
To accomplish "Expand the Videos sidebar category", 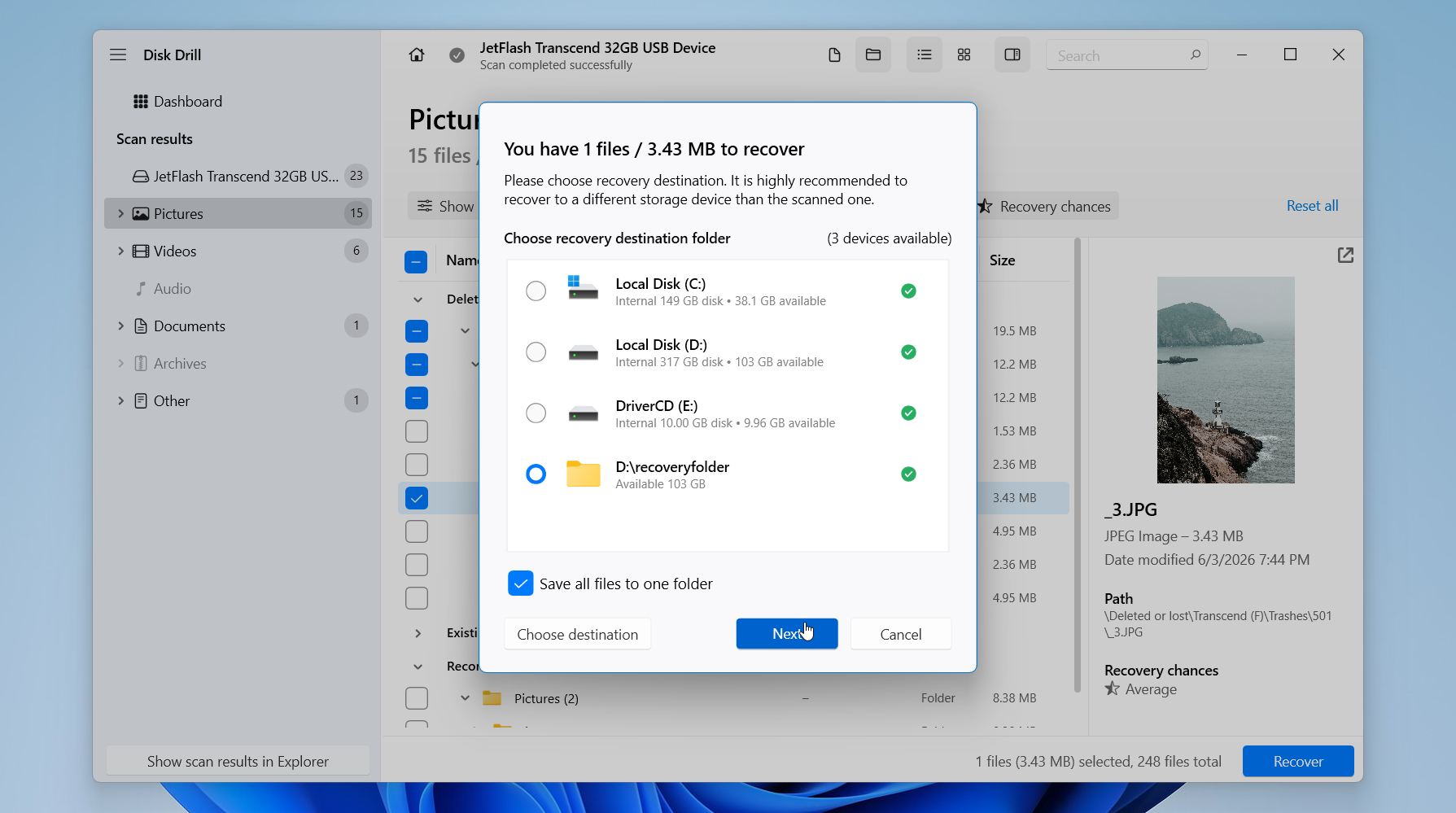I will click(120, 251).
